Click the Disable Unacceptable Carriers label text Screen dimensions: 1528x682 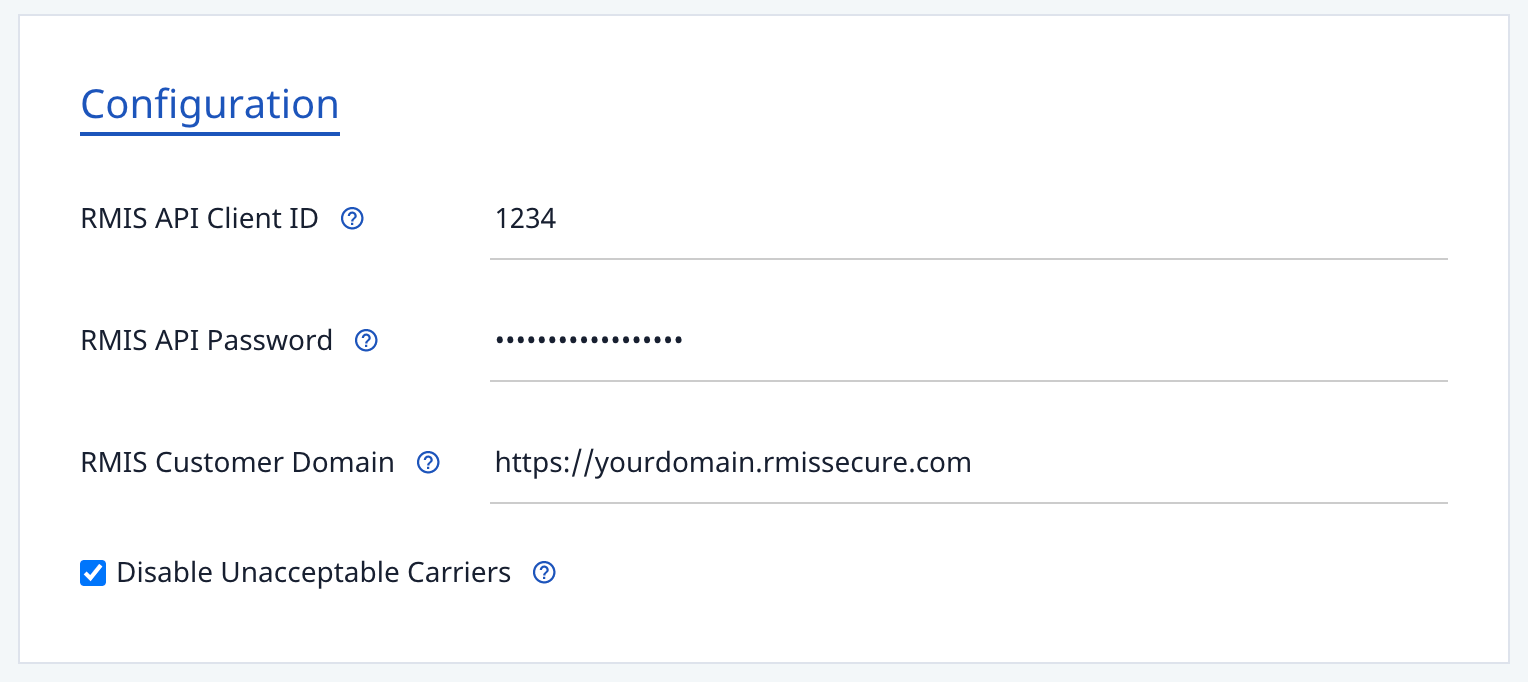tap(313, 572)
